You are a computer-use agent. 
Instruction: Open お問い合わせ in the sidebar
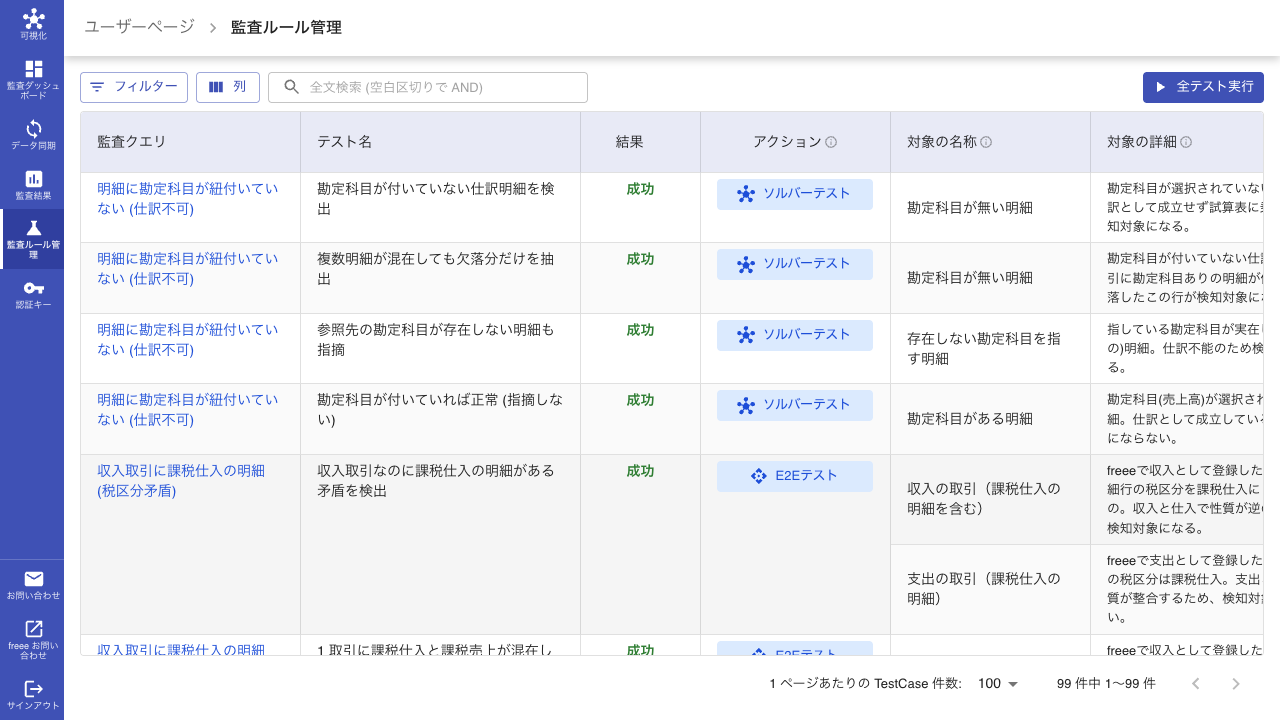pyautogui.click(x=32, y=585)
